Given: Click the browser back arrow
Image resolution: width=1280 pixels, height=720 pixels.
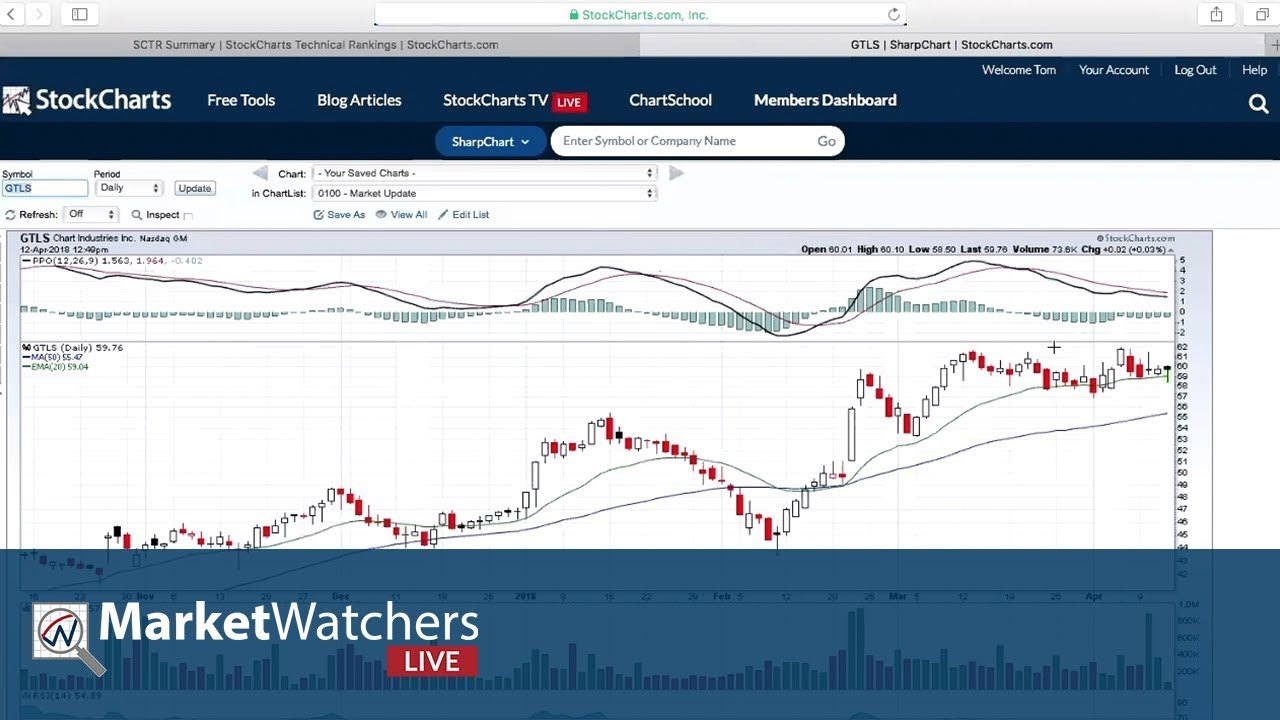Looking at the screenshot, I should [11, 14].
